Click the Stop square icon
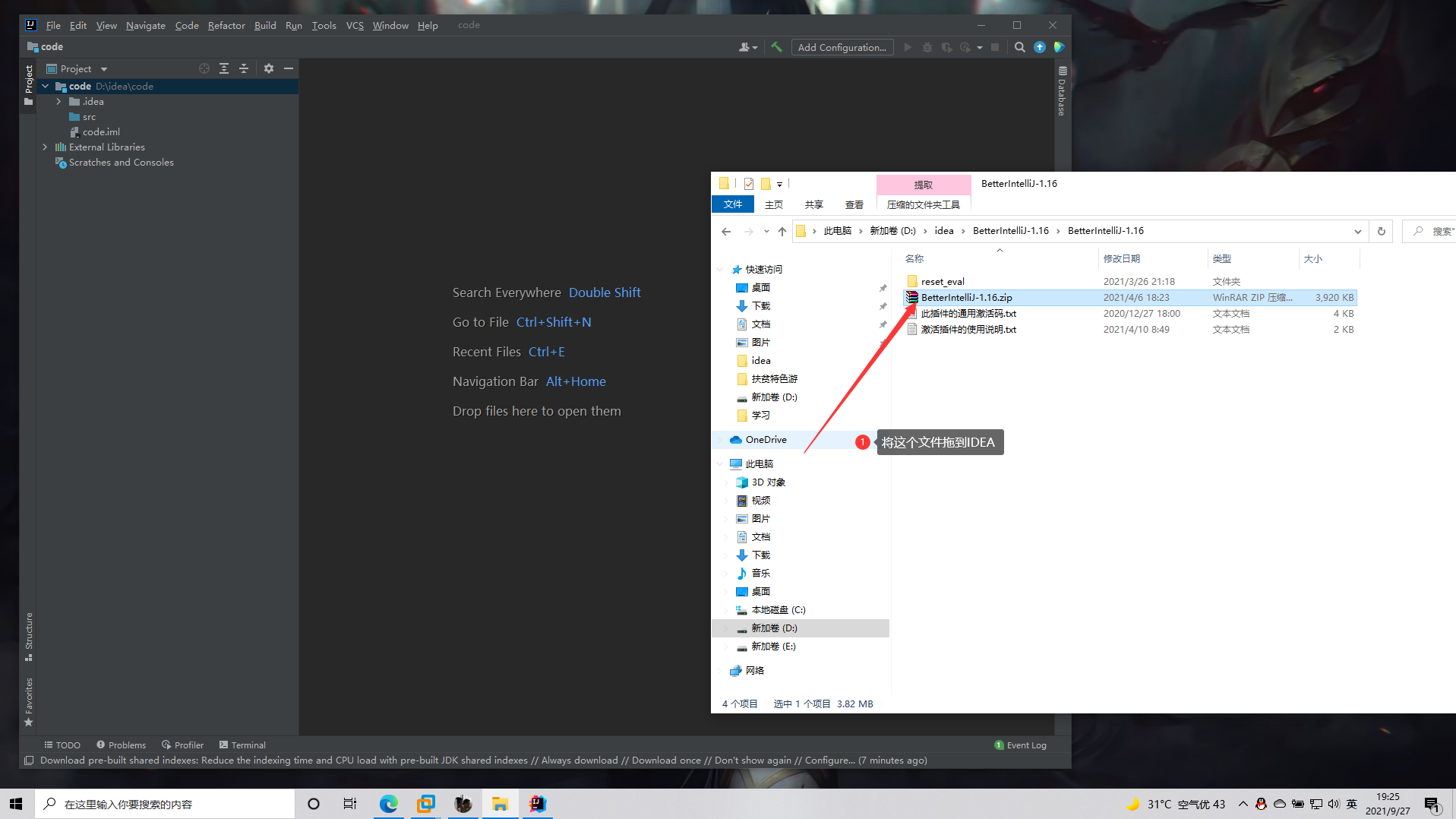Screen dimensions: 1456x819 tap(995, 47)
